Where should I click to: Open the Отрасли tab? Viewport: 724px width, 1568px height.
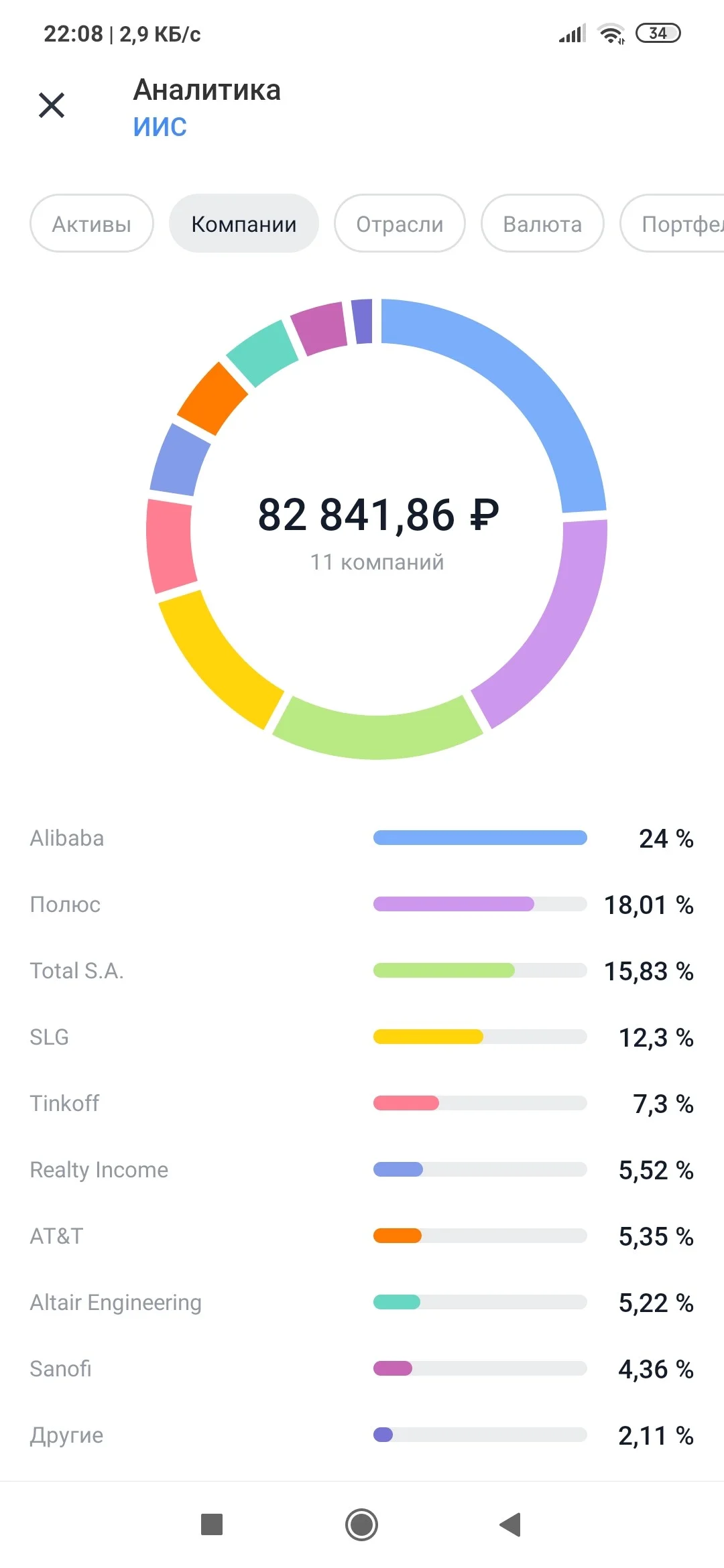400,224
